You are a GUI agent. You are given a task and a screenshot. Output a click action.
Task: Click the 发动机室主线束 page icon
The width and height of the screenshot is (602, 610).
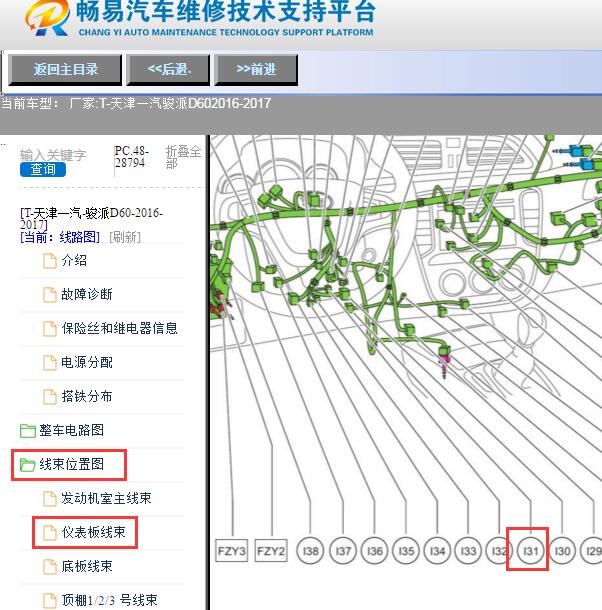click(49, 499)
